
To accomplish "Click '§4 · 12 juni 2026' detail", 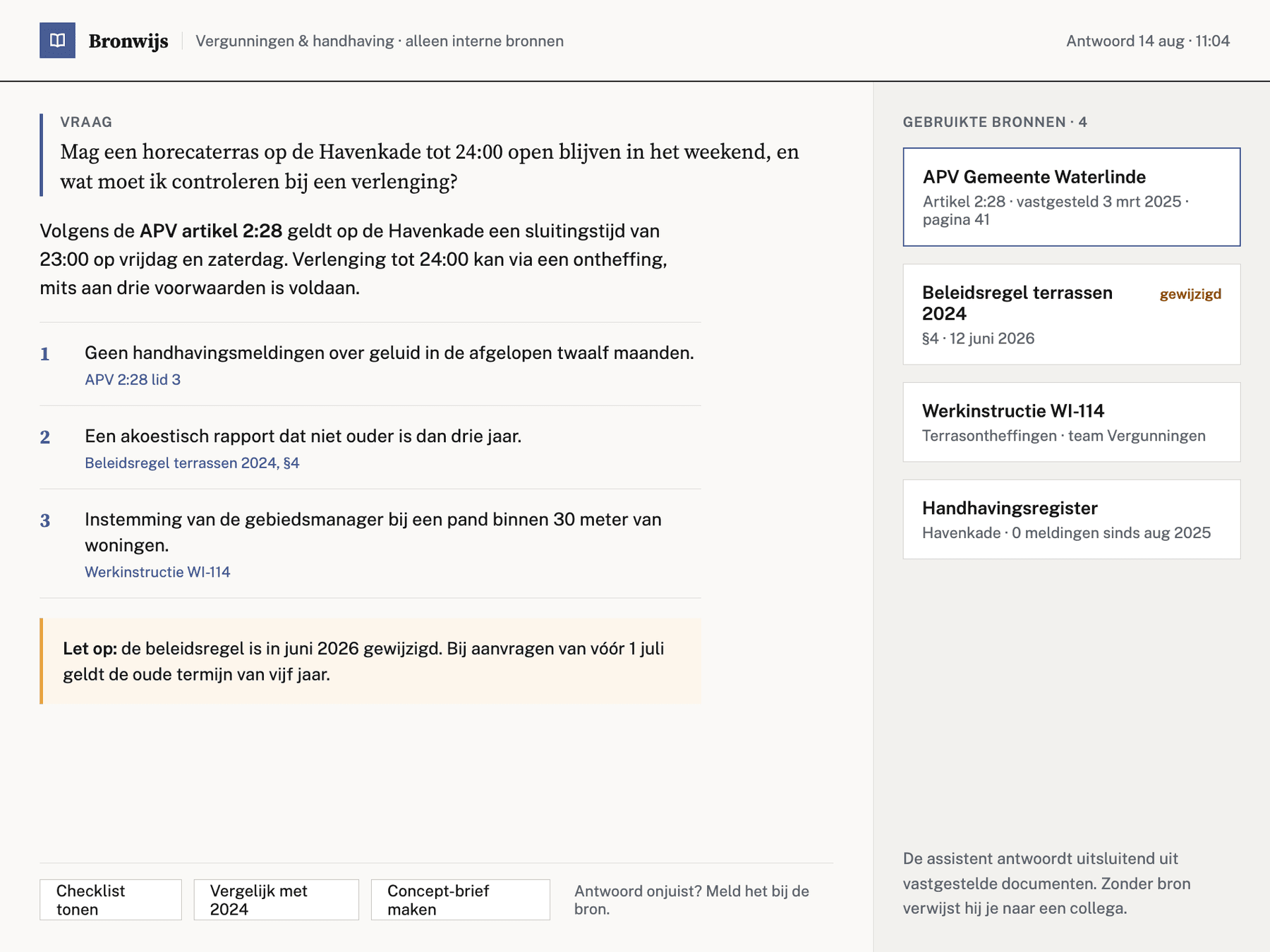I will (978, 338).
